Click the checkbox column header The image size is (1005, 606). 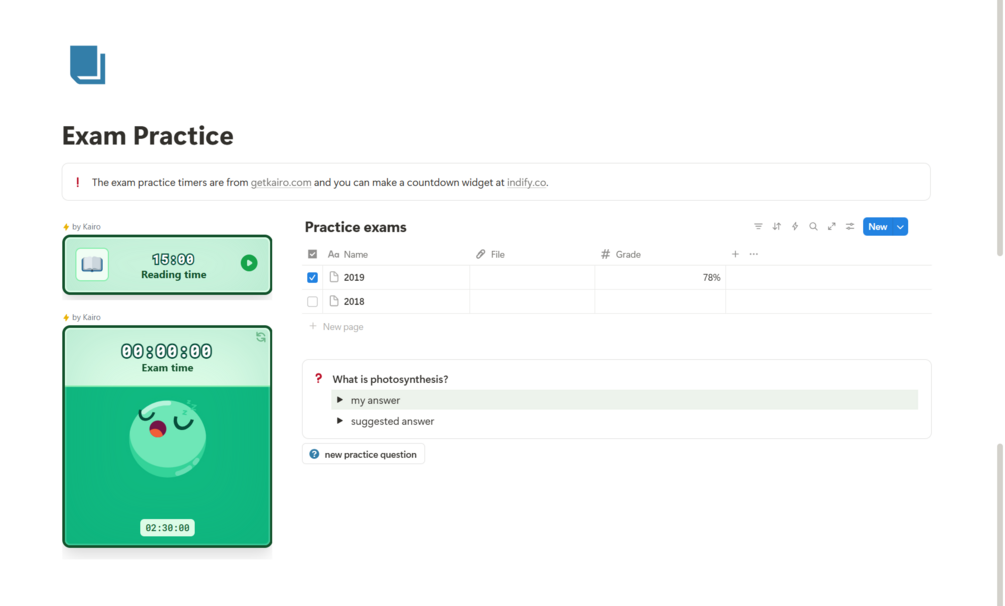(312, 254)
